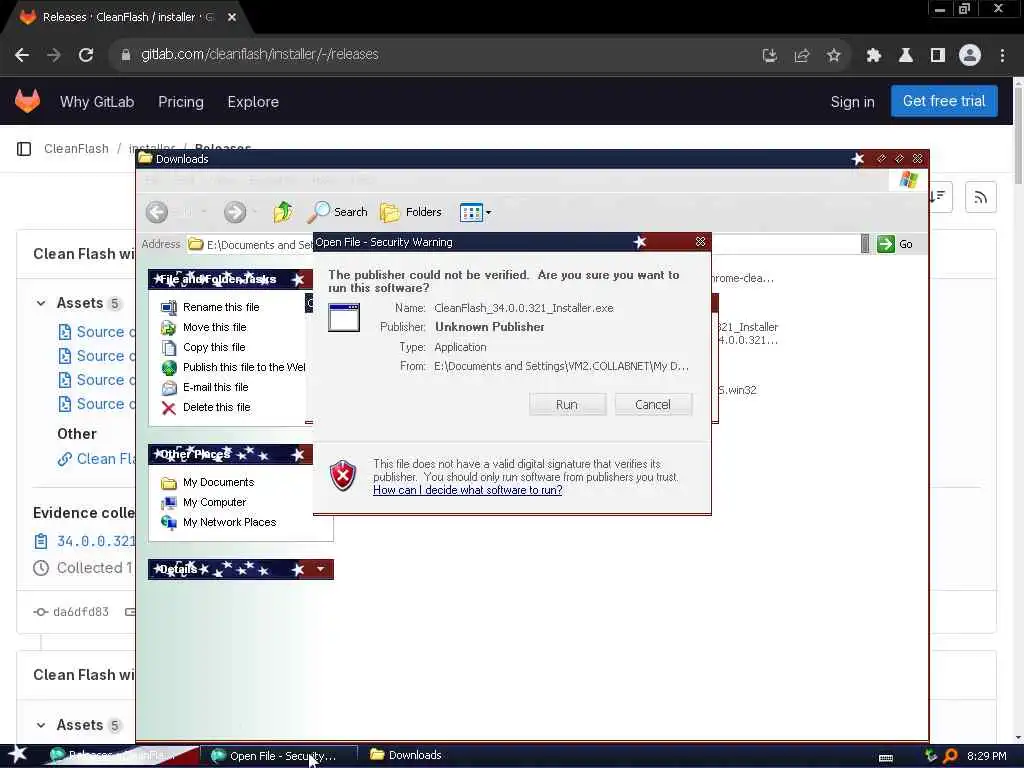
Task: Reload the page in Chrome
Action: click(86, 55)
